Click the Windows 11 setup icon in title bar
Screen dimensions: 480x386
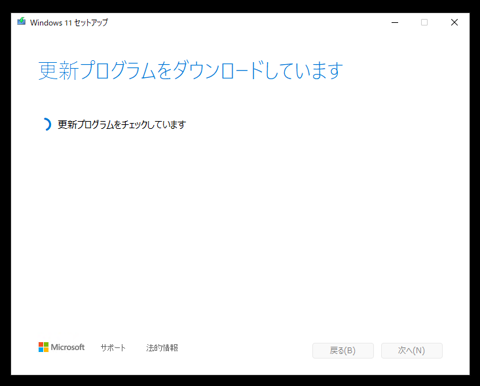click(x=22, y=22)
